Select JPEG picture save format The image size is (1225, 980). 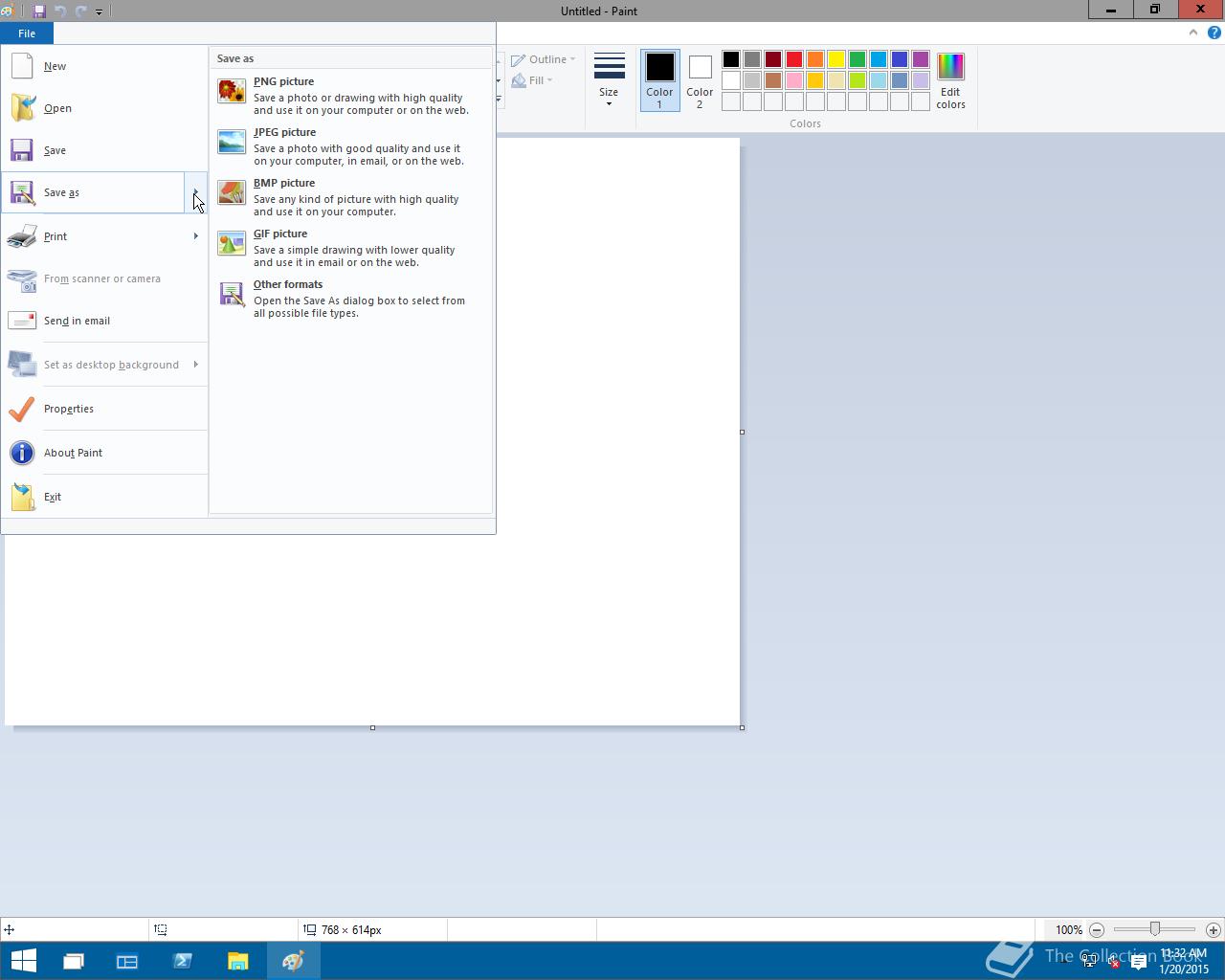pyautogui.click(x=350, y=146)
